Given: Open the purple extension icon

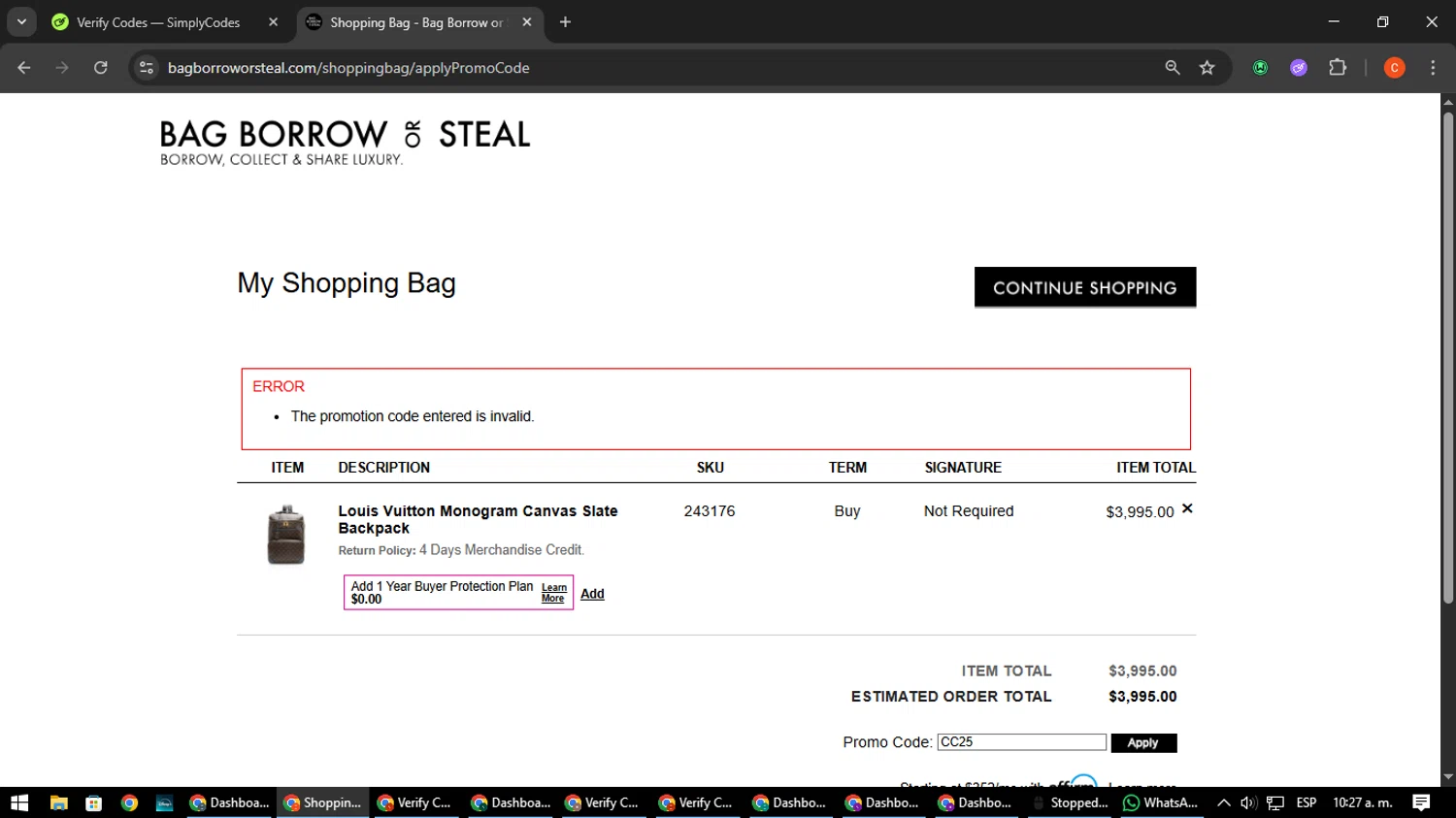Looking at the screenshot, I should 1299,68.
